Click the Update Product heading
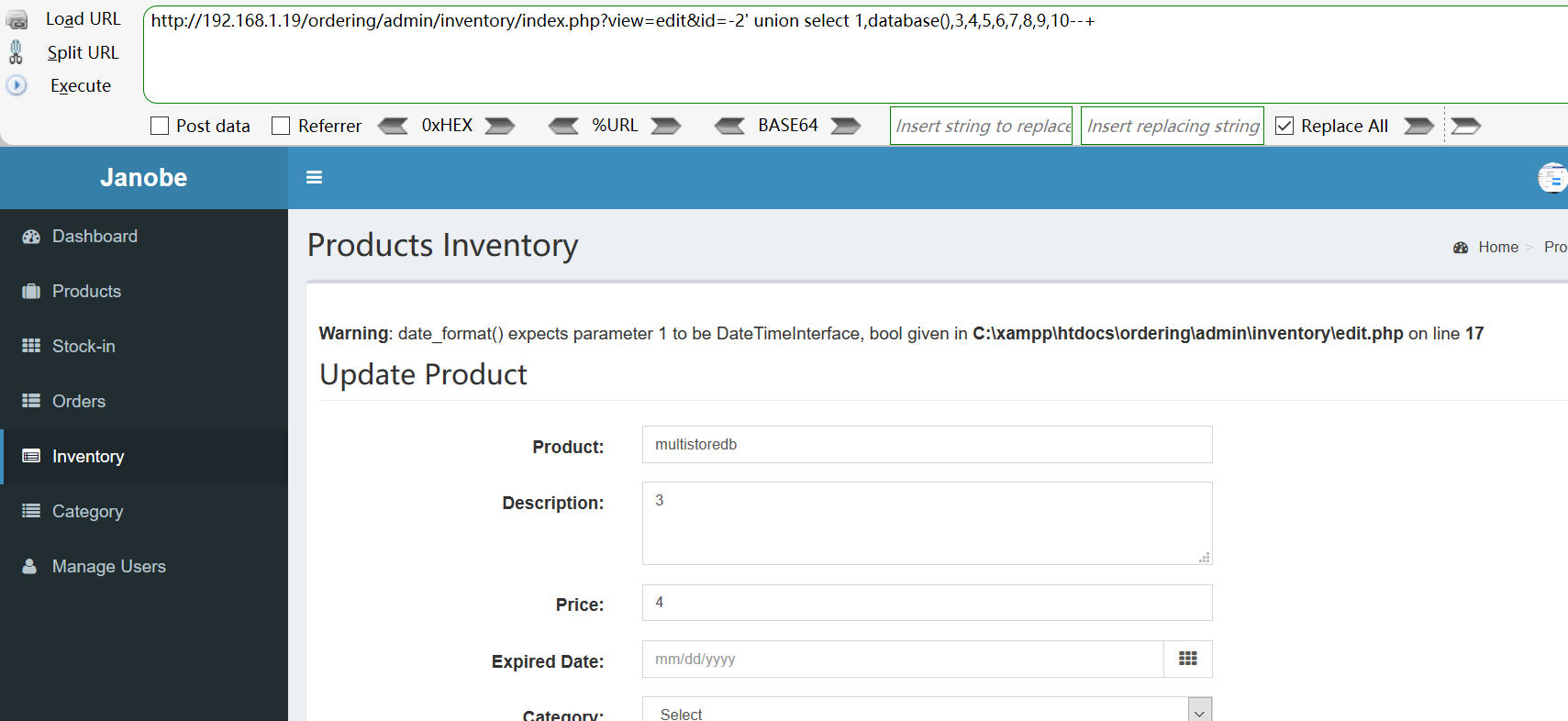Screen dimensions: 1568x721 [423, 375]
